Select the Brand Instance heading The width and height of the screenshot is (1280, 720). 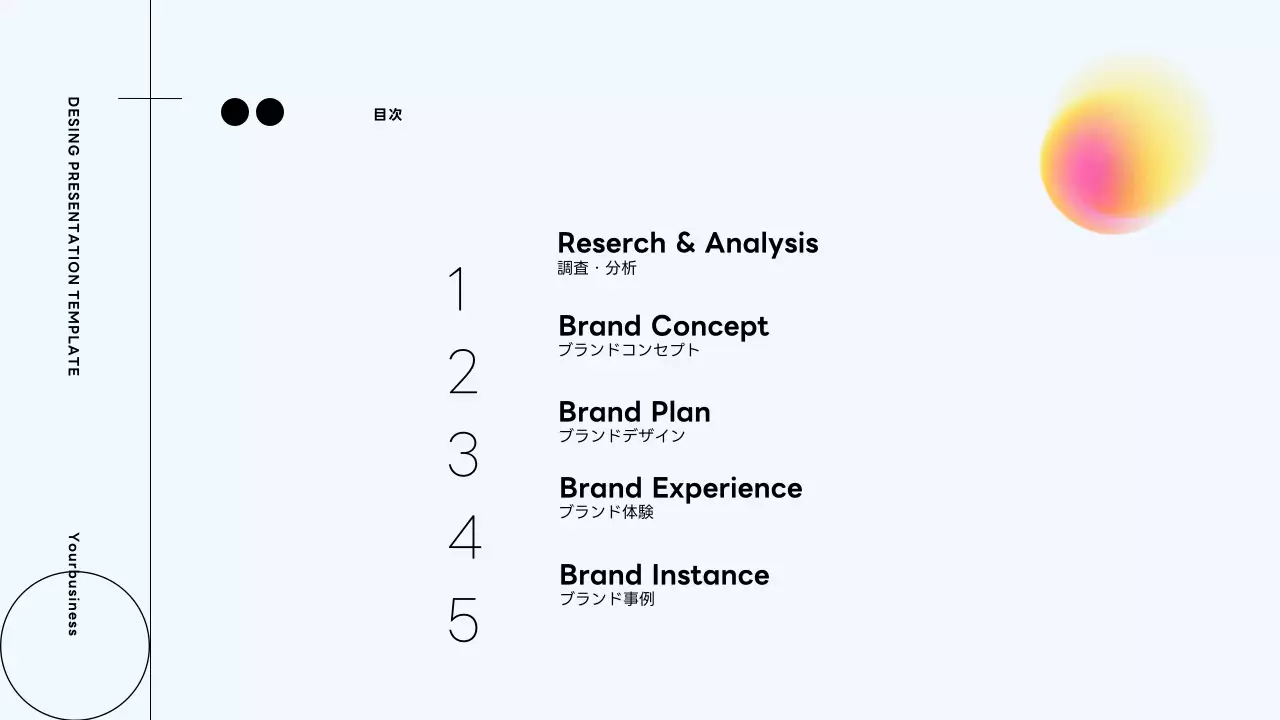point(664,575)
